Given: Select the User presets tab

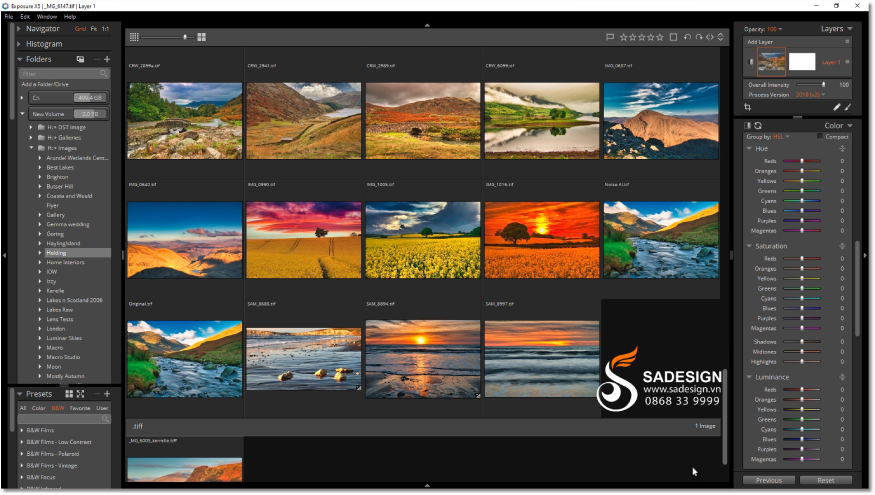Looking at the screenshot, I should point(102,408).
